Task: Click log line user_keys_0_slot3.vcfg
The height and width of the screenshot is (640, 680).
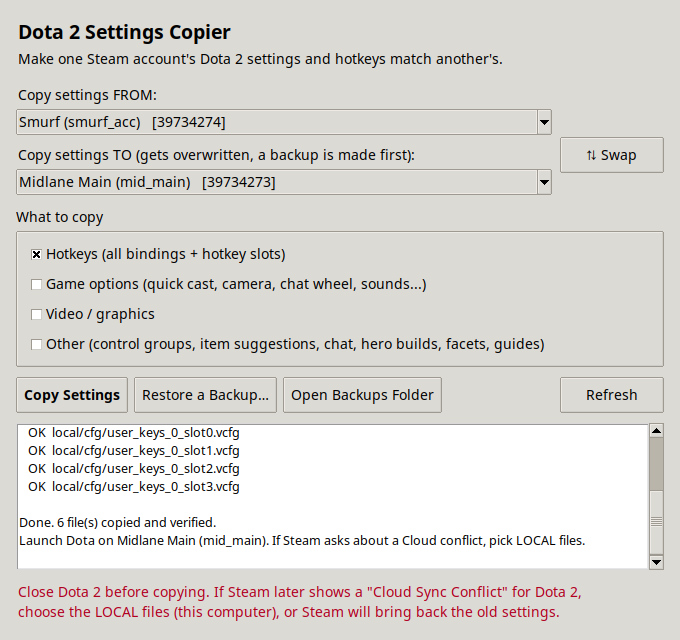Action: [x=134, y=487]
